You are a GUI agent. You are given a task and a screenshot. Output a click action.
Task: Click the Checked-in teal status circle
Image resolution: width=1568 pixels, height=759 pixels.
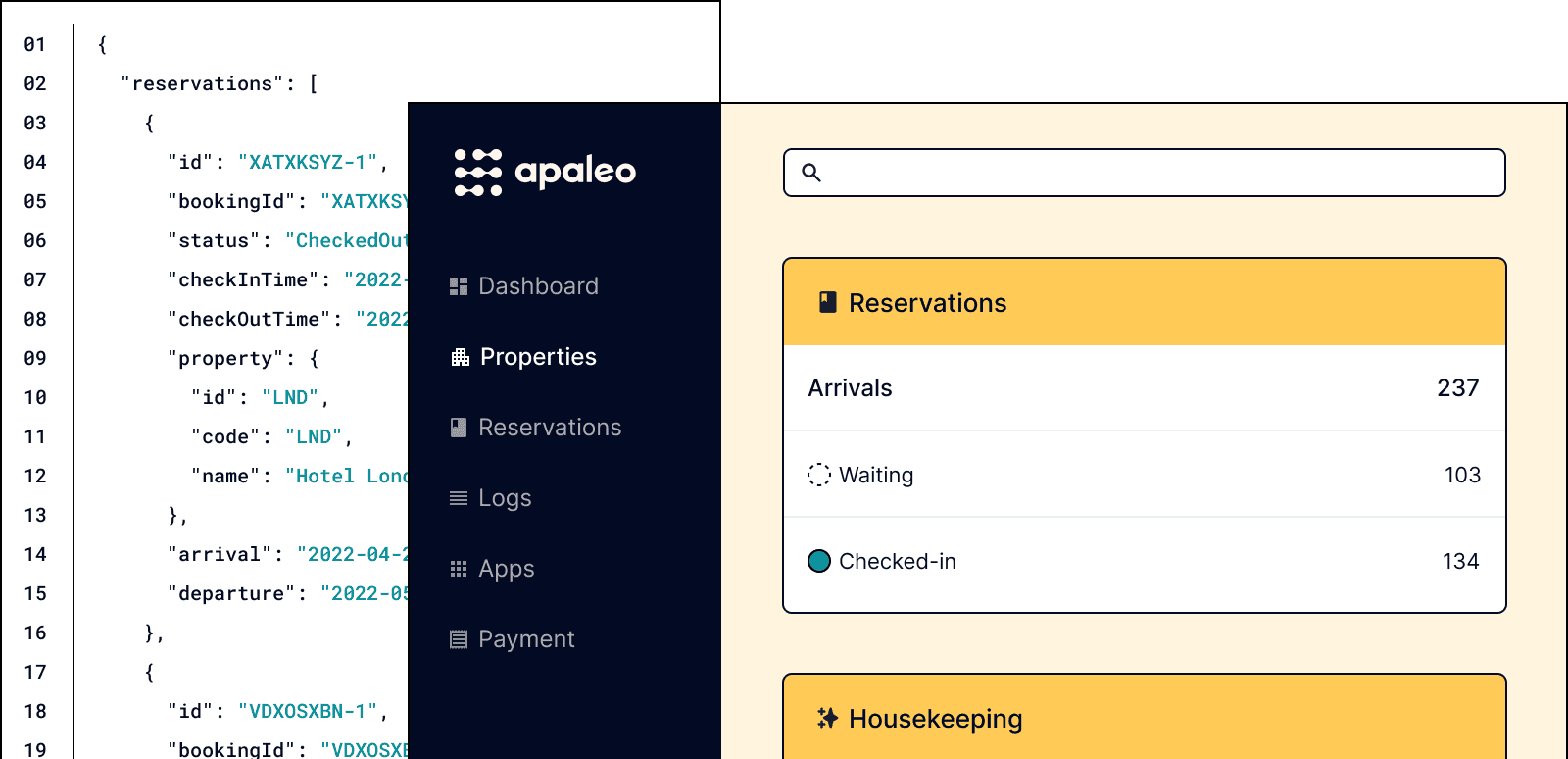coord(819,561)
